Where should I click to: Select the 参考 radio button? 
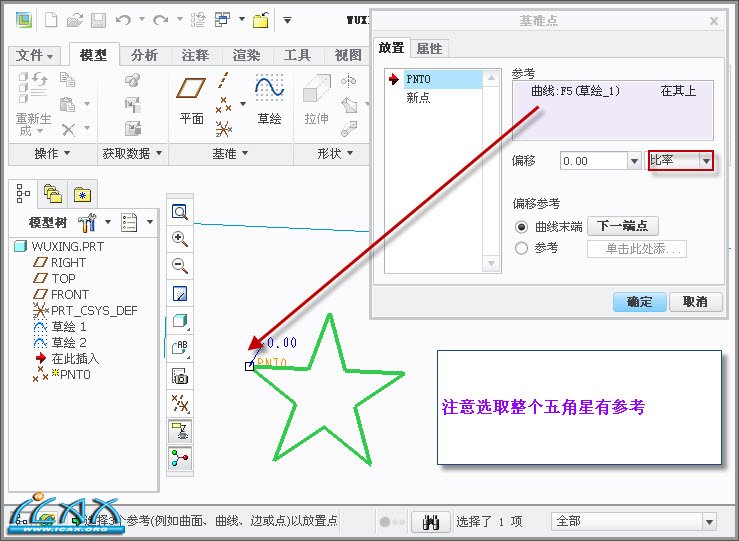(x=521, y=248)
